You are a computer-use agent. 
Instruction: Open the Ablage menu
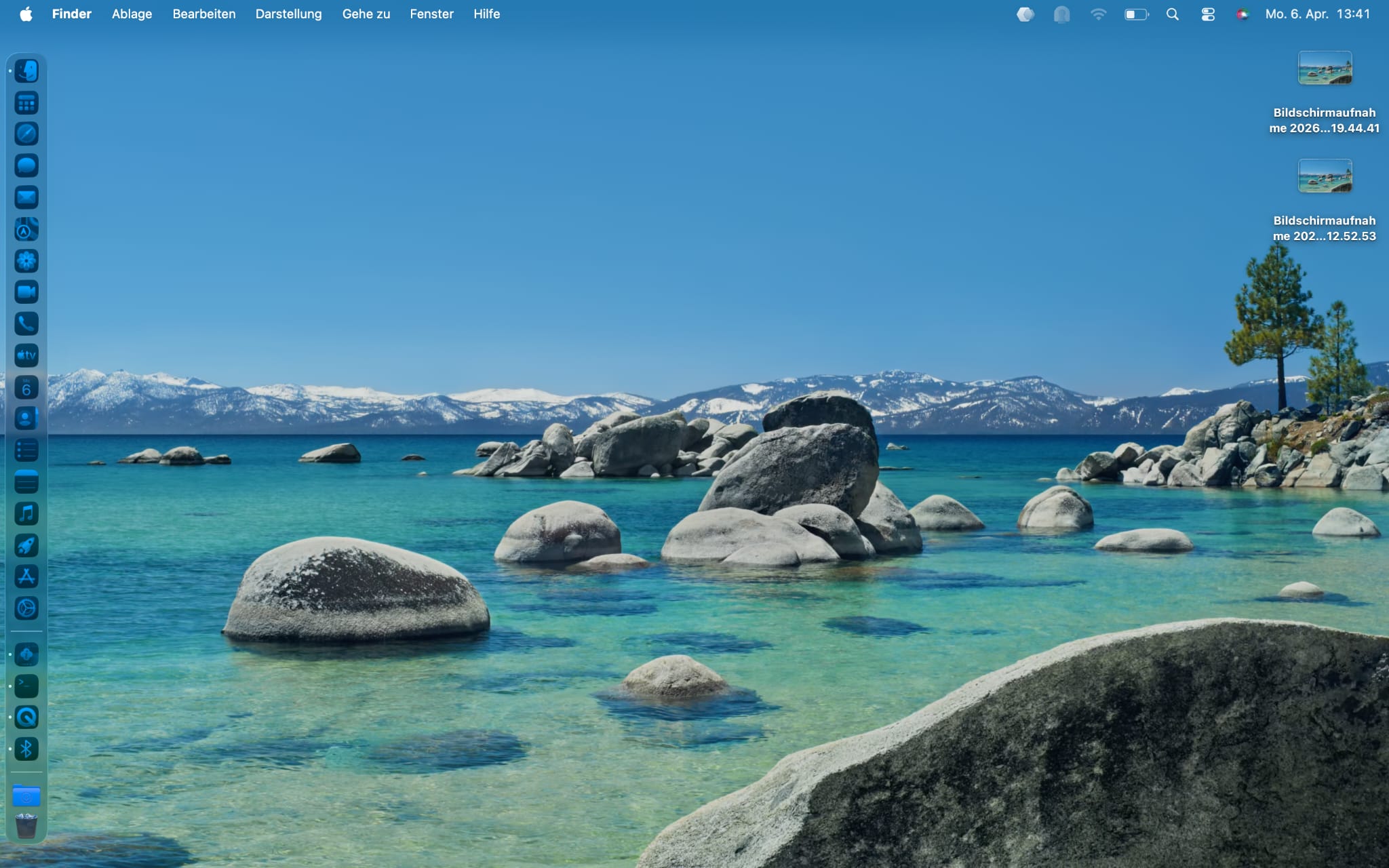click(132, 14)
